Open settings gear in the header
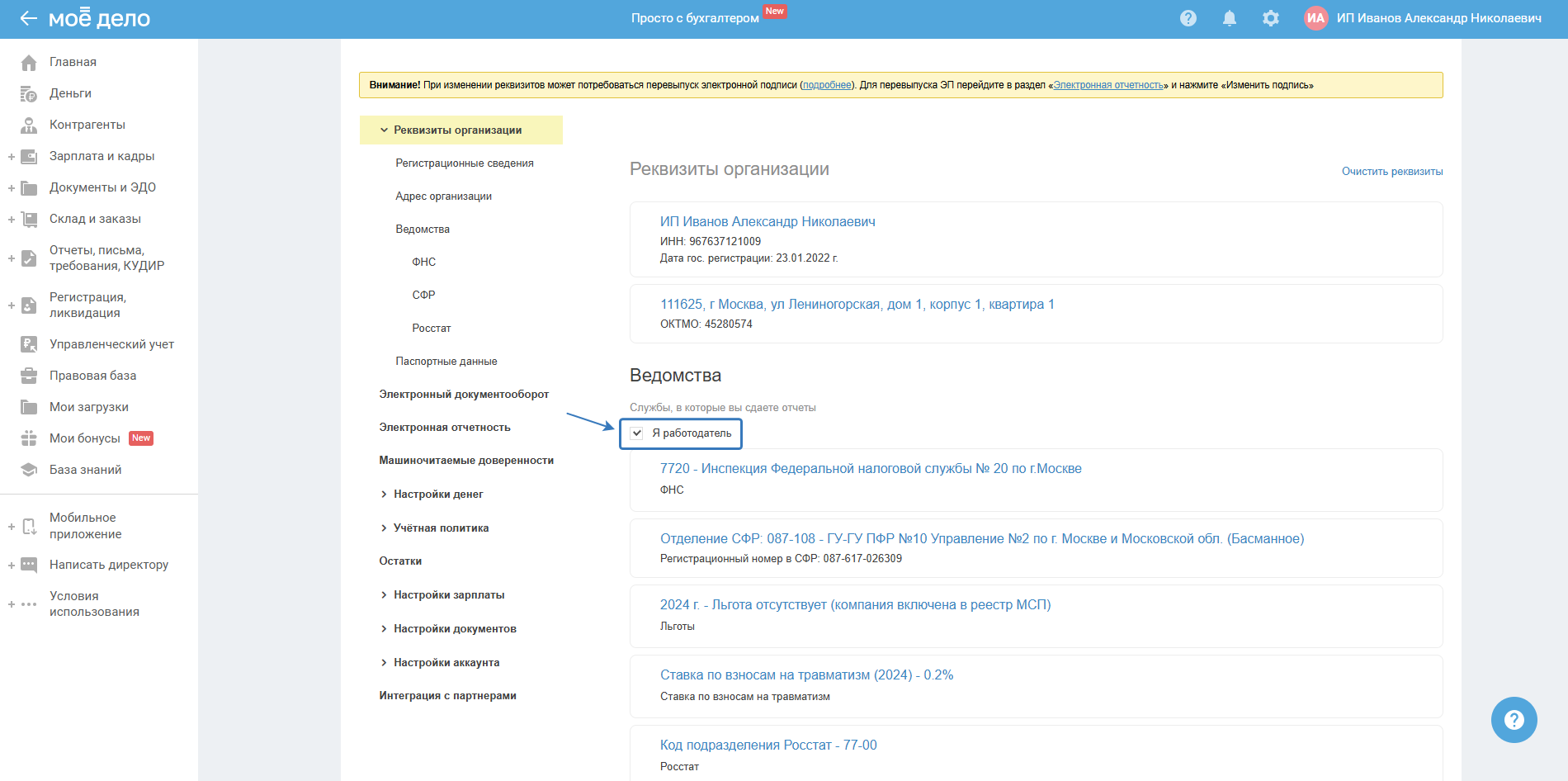Viewport: 1568px width, 781px height. coord(1271,18)
